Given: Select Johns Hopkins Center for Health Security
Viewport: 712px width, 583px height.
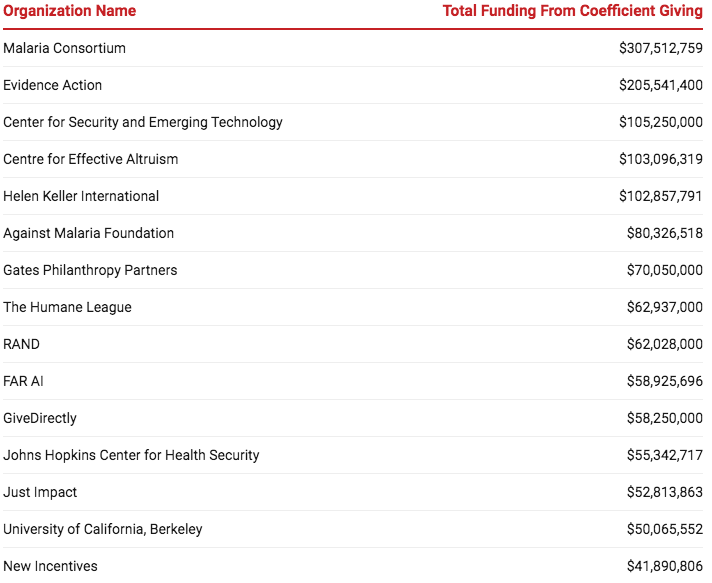Looking at the screenshot, I should [131, 455].
